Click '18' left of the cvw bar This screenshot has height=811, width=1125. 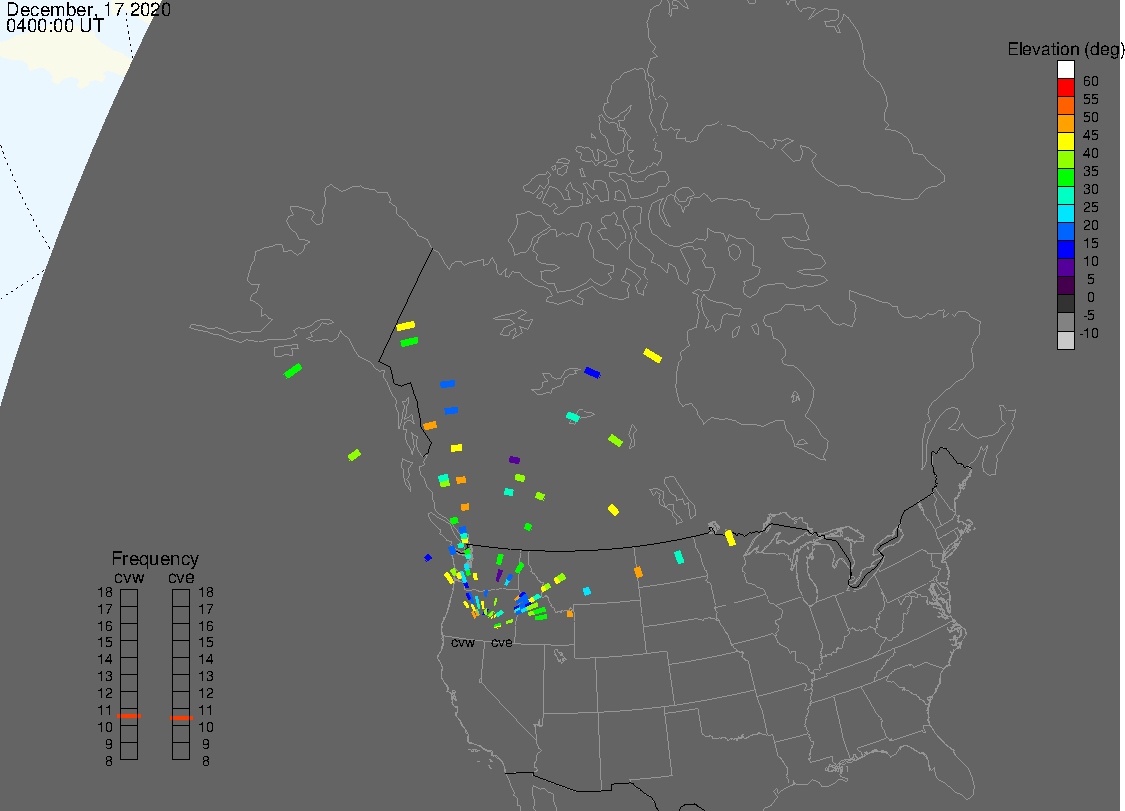105,592
